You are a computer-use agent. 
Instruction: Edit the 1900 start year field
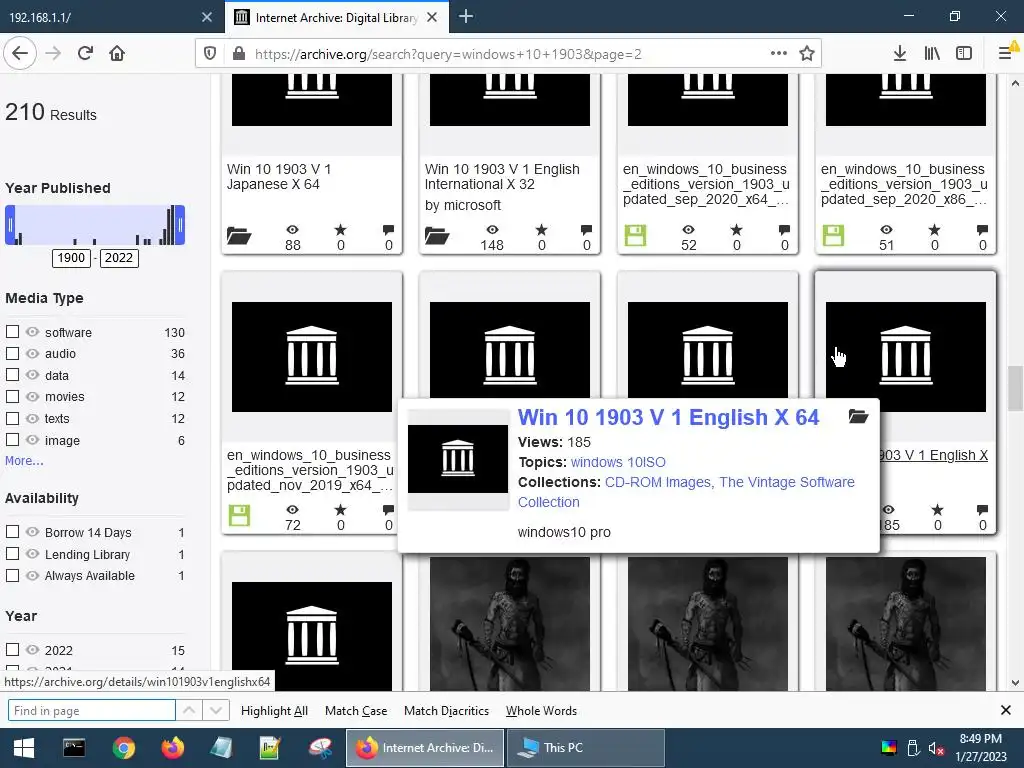[x=71, y=257]
